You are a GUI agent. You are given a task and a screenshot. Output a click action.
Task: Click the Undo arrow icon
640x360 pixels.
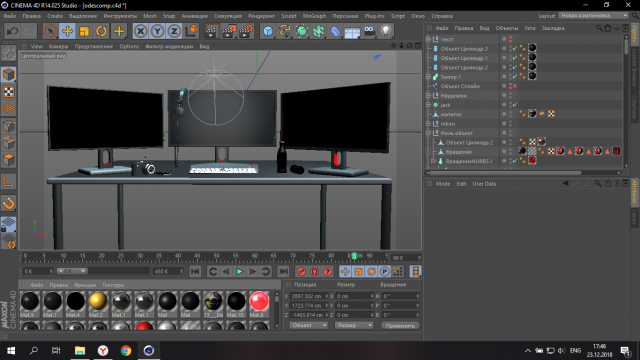[13, 31]
